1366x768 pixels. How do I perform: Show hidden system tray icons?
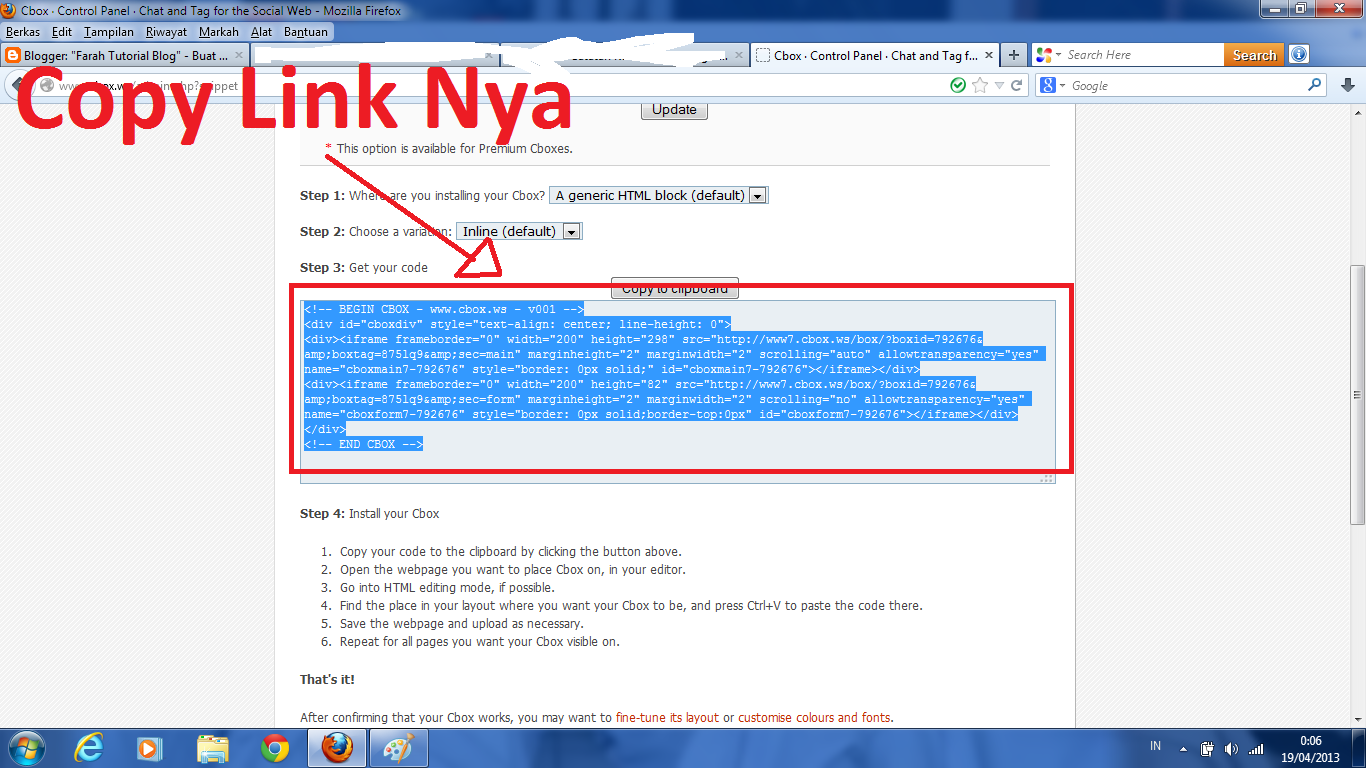(x=1185, y=748)
